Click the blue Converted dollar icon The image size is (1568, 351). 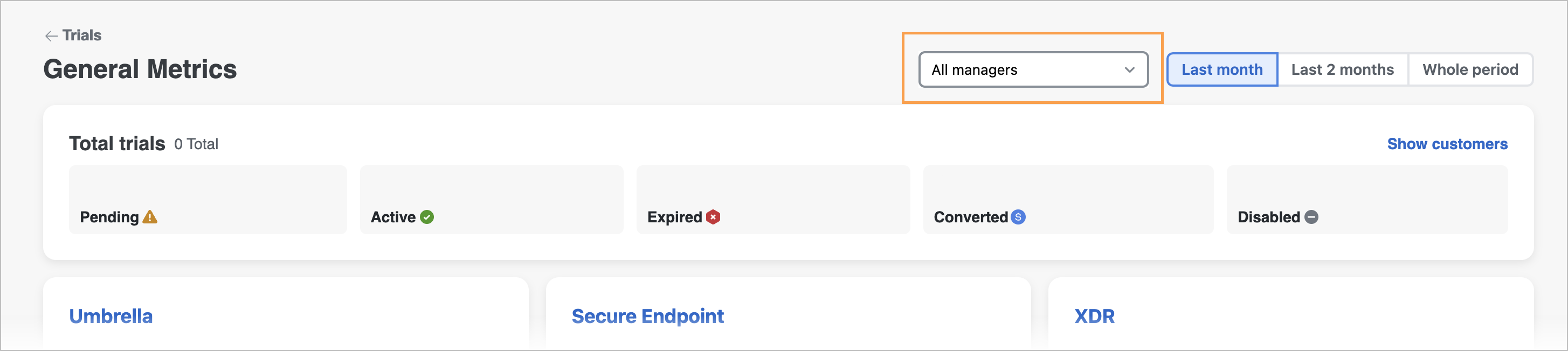[1018, 217]
